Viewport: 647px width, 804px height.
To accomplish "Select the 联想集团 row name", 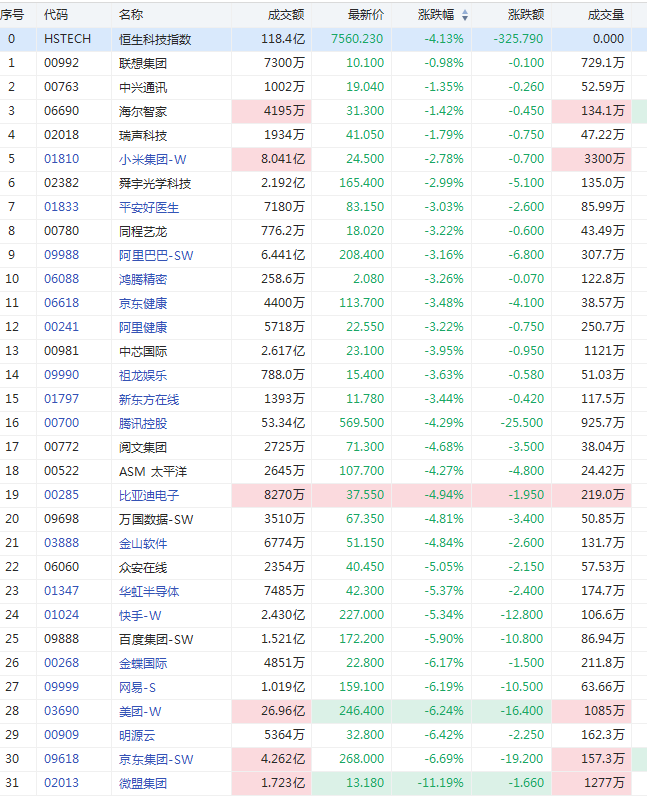I will point(143,64).
